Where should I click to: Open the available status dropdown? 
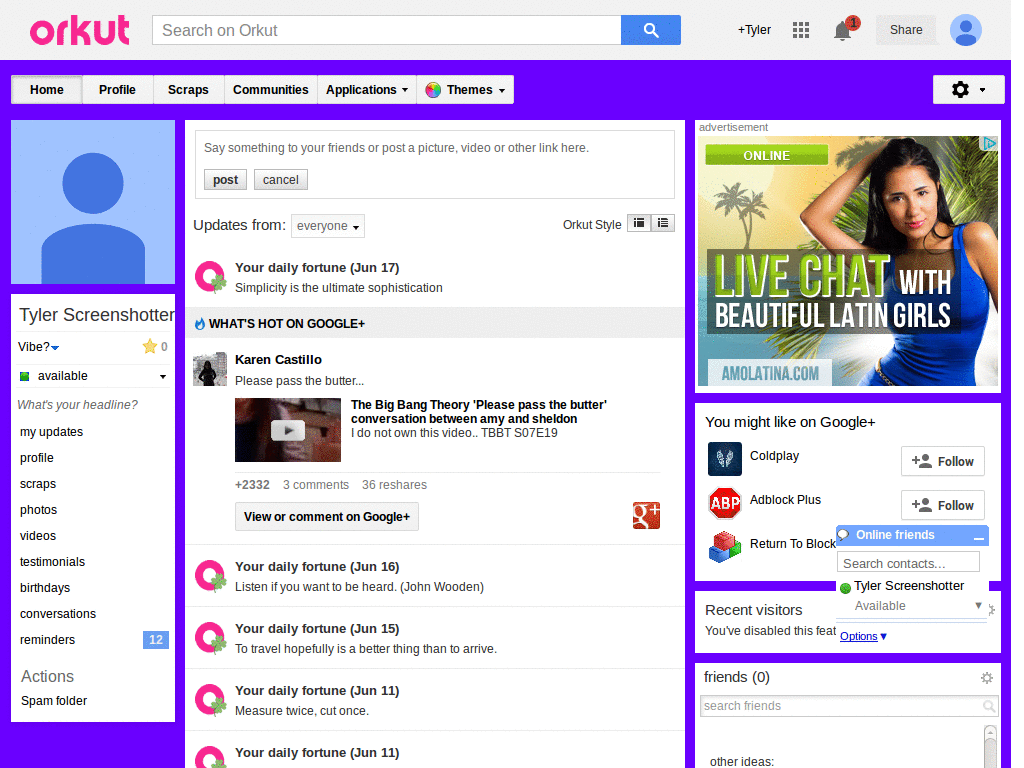[163, 377]
